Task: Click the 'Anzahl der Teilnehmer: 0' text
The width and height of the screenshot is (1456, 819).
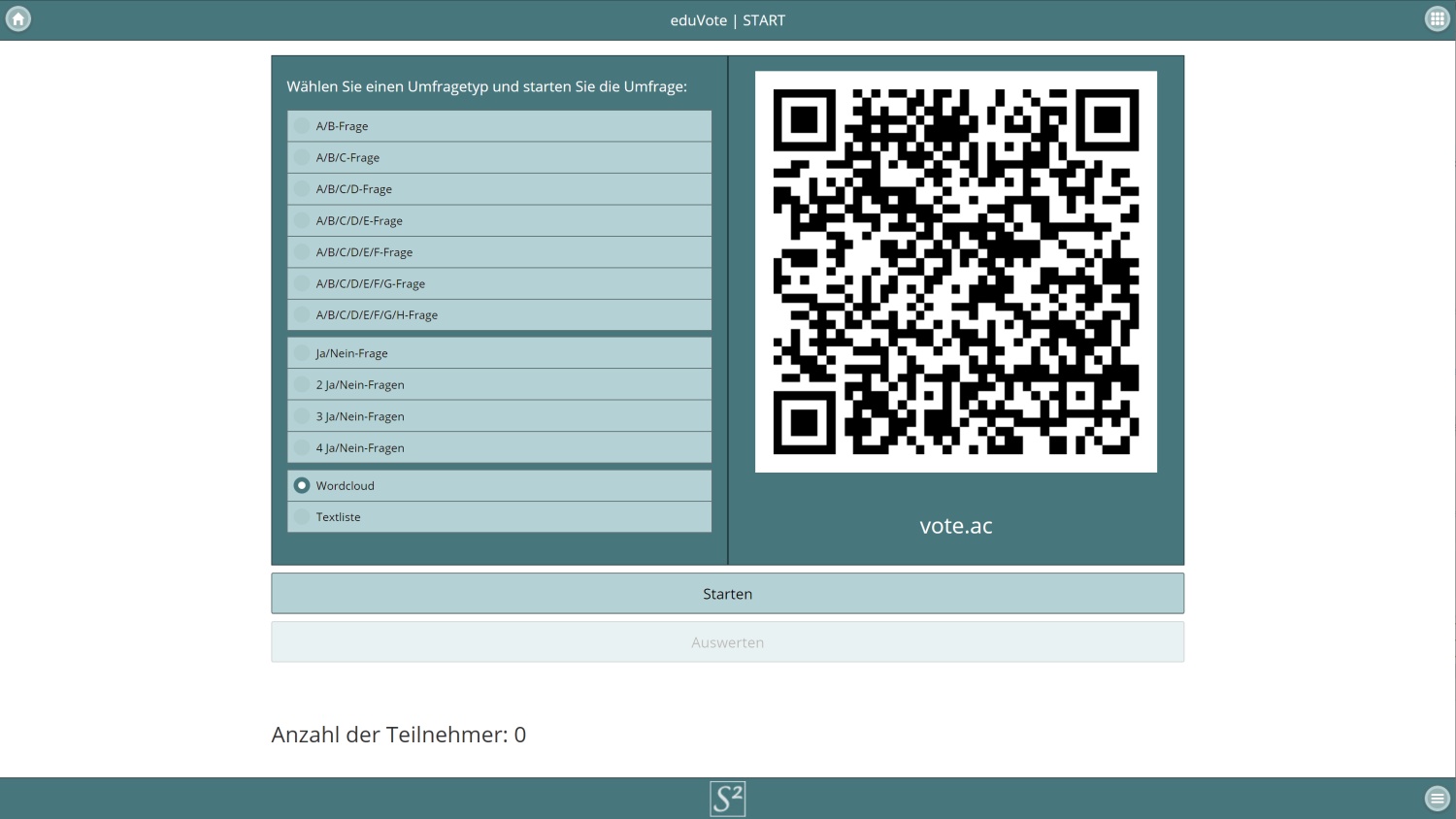Action: click(x=399, y=735)
